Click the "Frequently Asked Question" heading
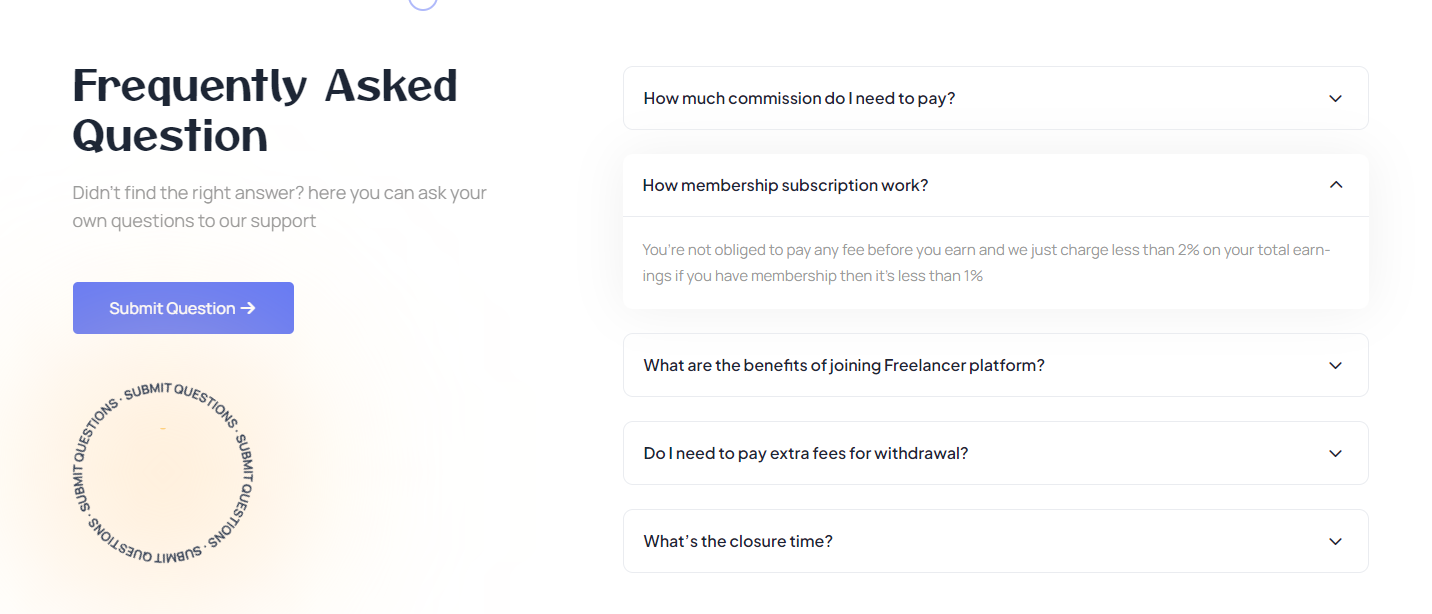Image resolution: width=1432 pixels, height=614 pixels. 265,110
